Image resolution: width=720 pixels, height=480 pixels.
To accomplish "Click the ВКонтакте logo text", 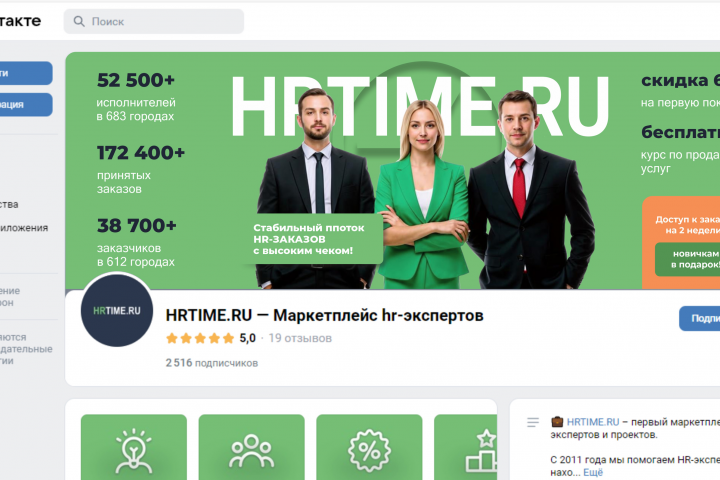I will coord(20,21).
